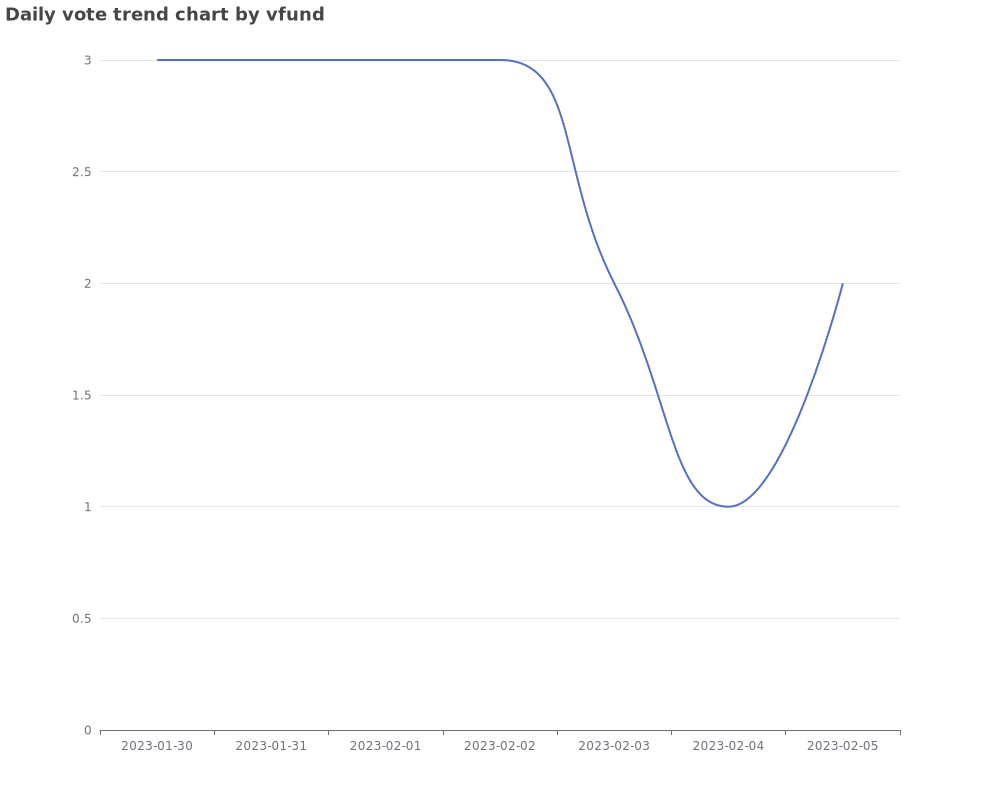Screen dimensions: 1000x800
Task: Click the line's starting point at 2023-01-30
Action: 158,60
